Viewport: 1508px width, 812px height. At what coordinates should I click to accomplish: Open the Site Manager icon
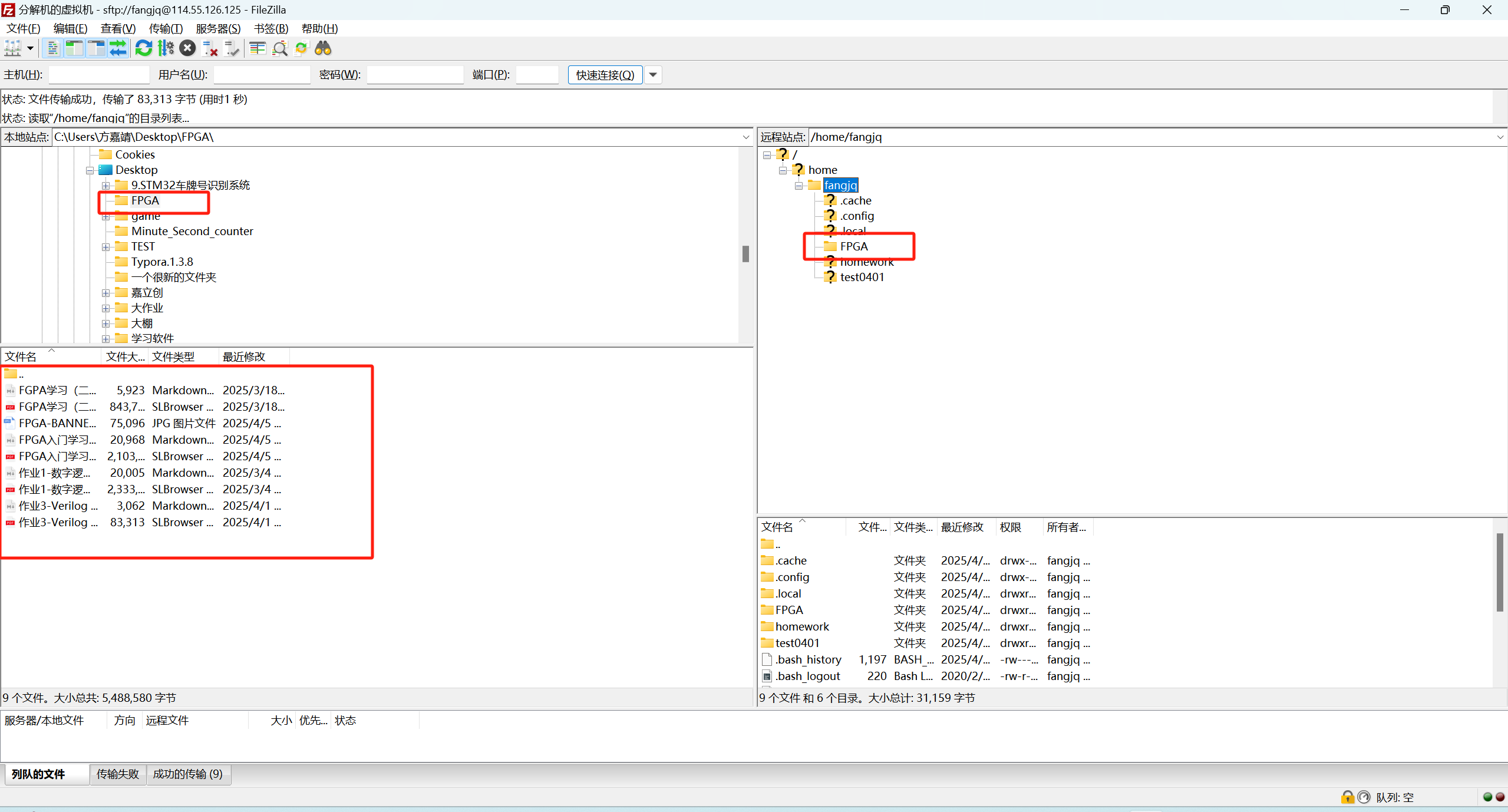12,48
